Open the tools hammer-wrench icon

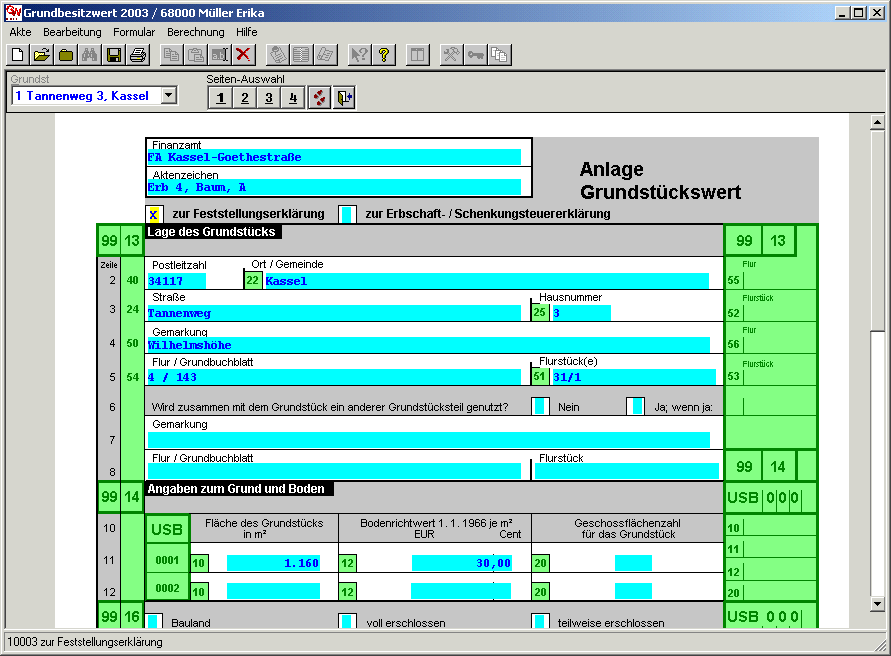(451, 55)
